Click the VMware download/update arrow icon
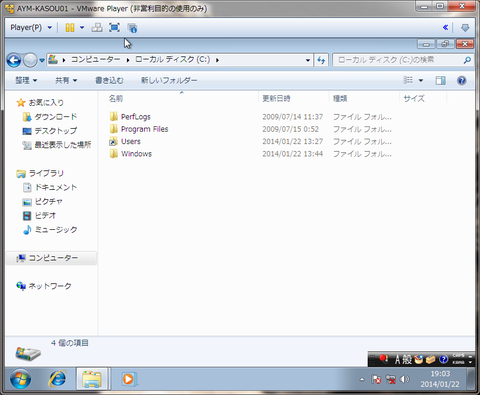The height and width of the screenshot is (395, 480). coord(465,28)
